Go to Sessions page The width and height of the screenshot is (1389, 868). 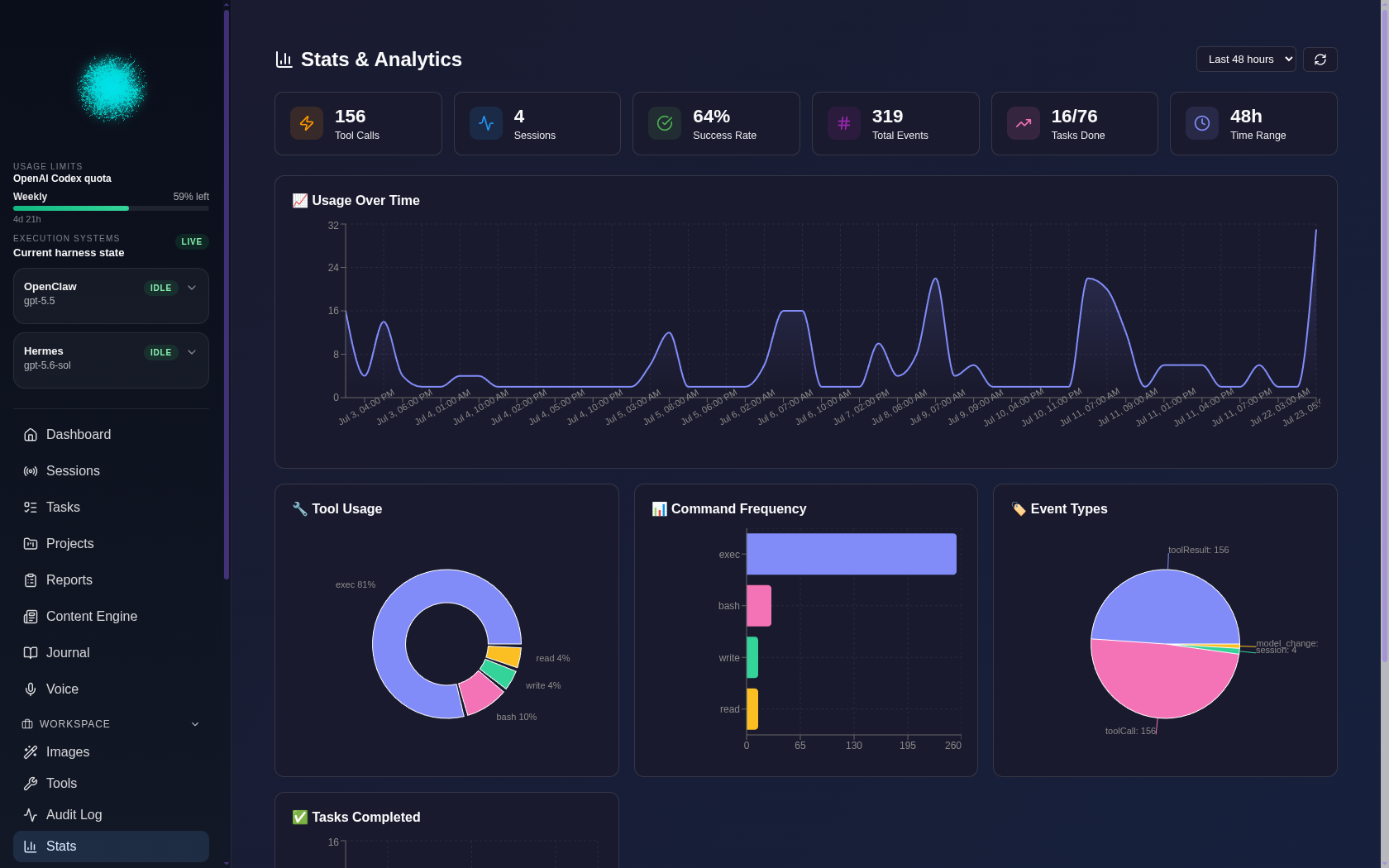[x=111, y=471]
